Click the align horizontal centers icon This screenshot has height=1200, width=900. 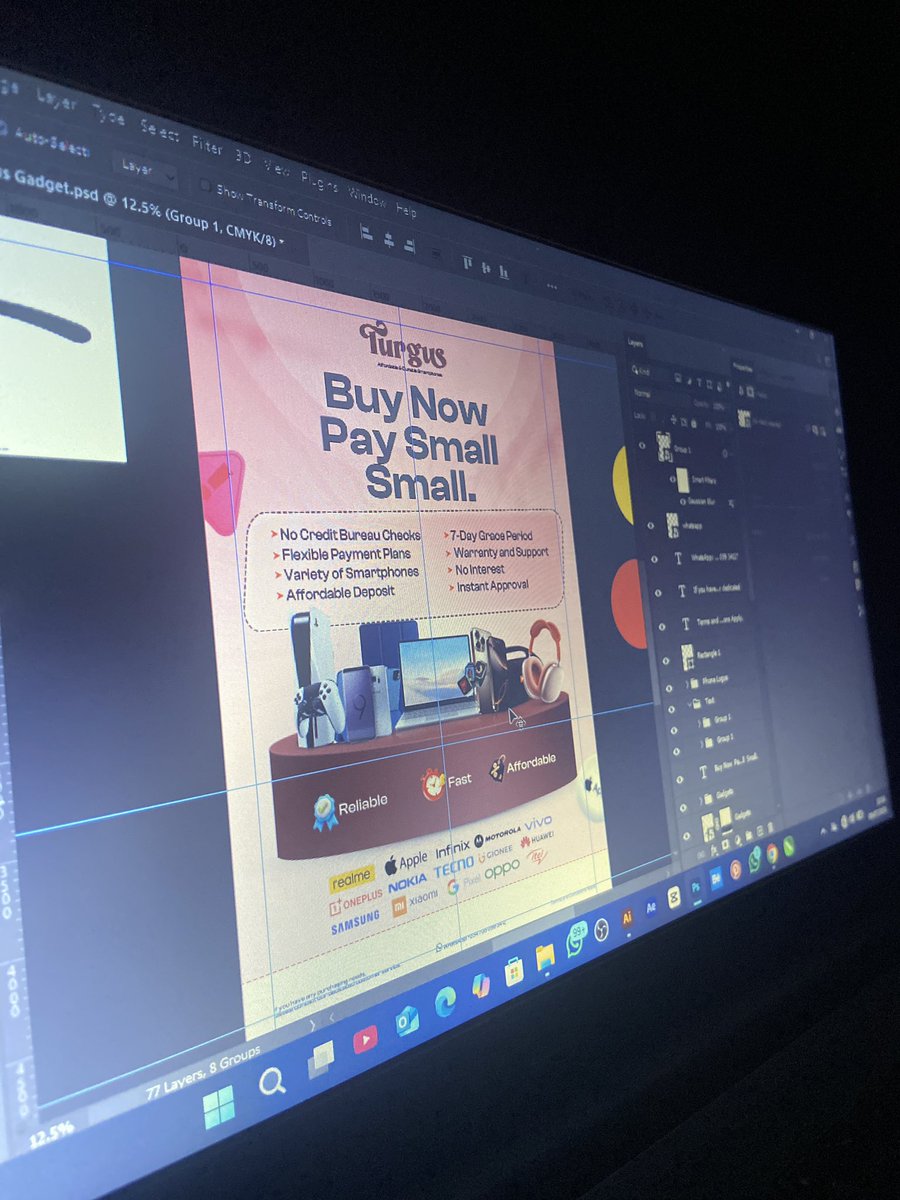388,242
